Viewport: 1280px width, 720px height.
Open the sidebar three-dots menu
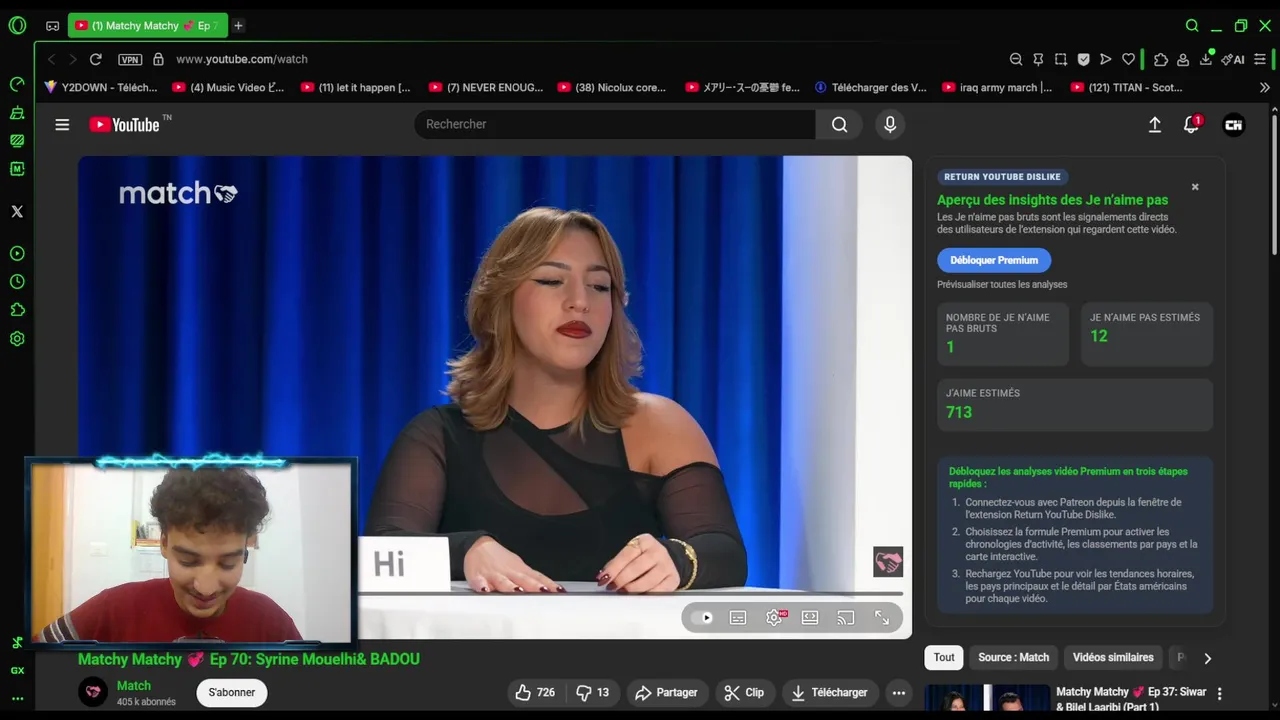pos(17,698)
